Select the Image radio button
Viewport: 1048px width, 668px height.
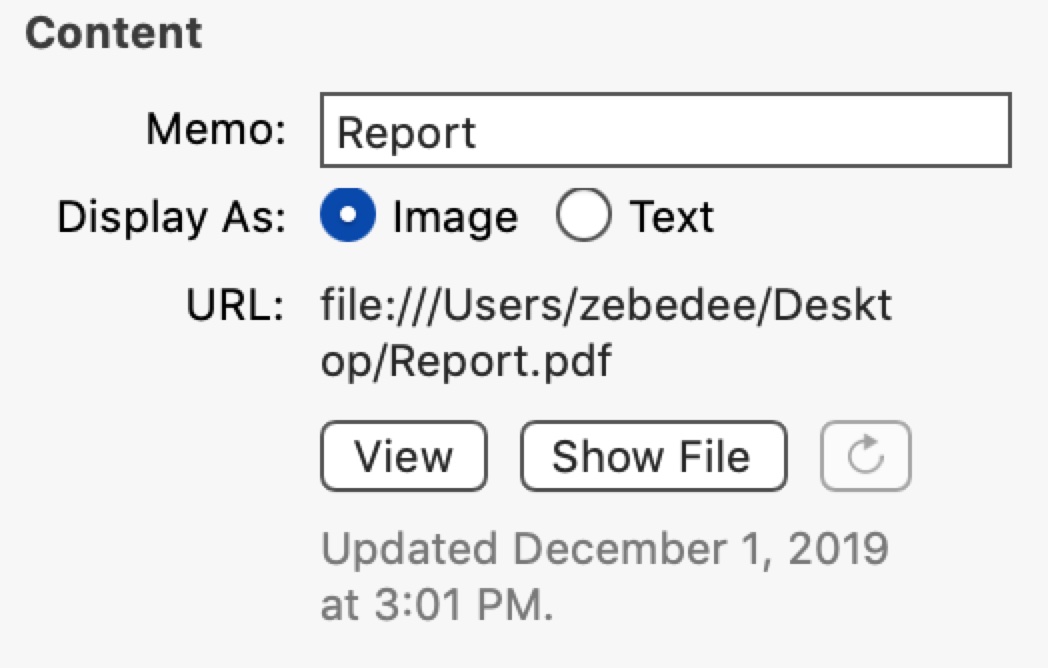click(x=348, y=215)
